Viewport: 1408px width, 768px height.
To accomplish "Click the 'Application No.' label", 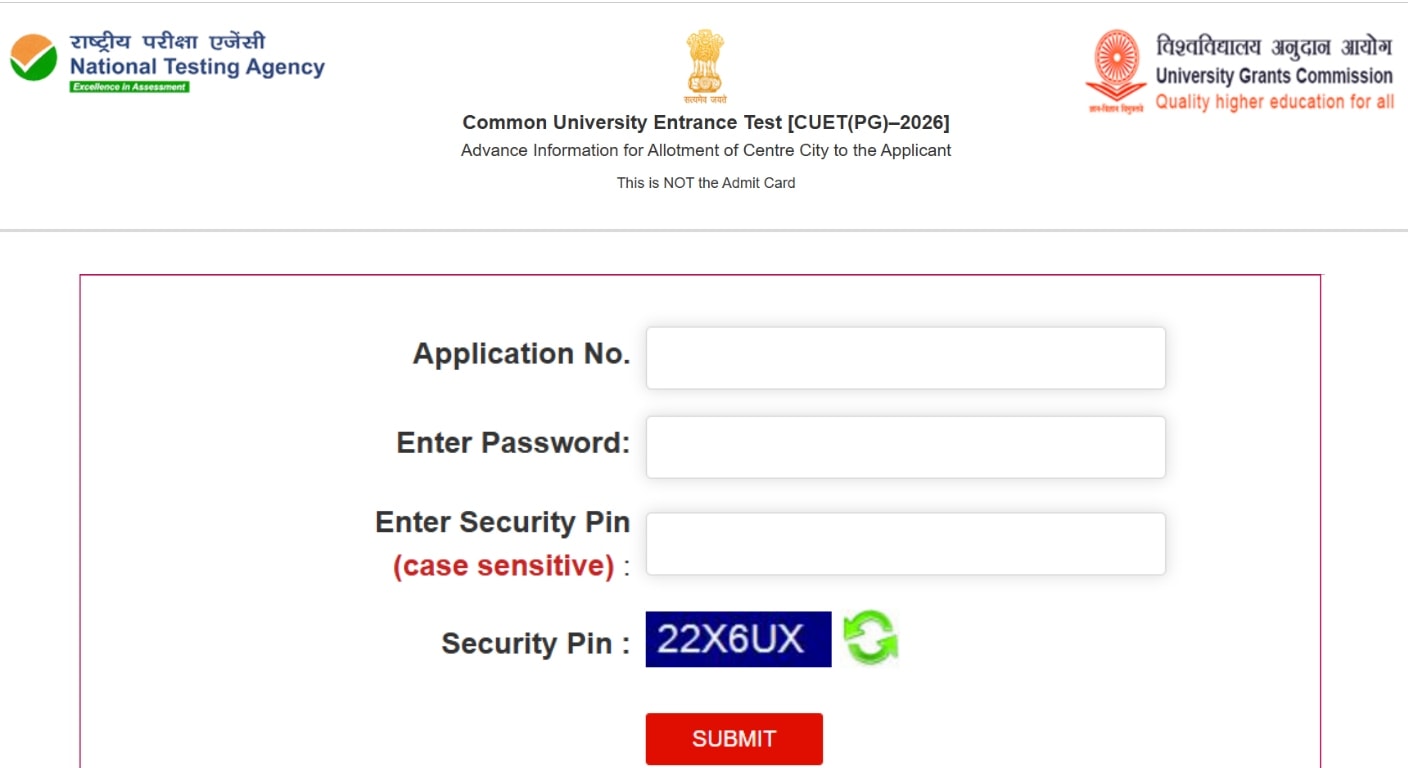I will [x=521, y=354].
